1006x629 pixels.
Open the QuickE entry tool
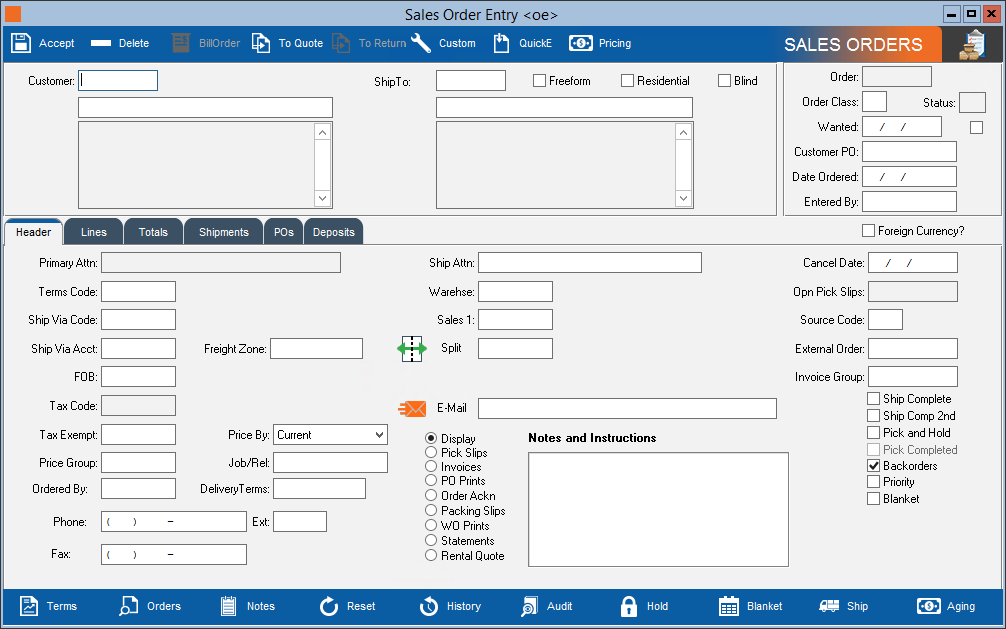coord(523,43)
